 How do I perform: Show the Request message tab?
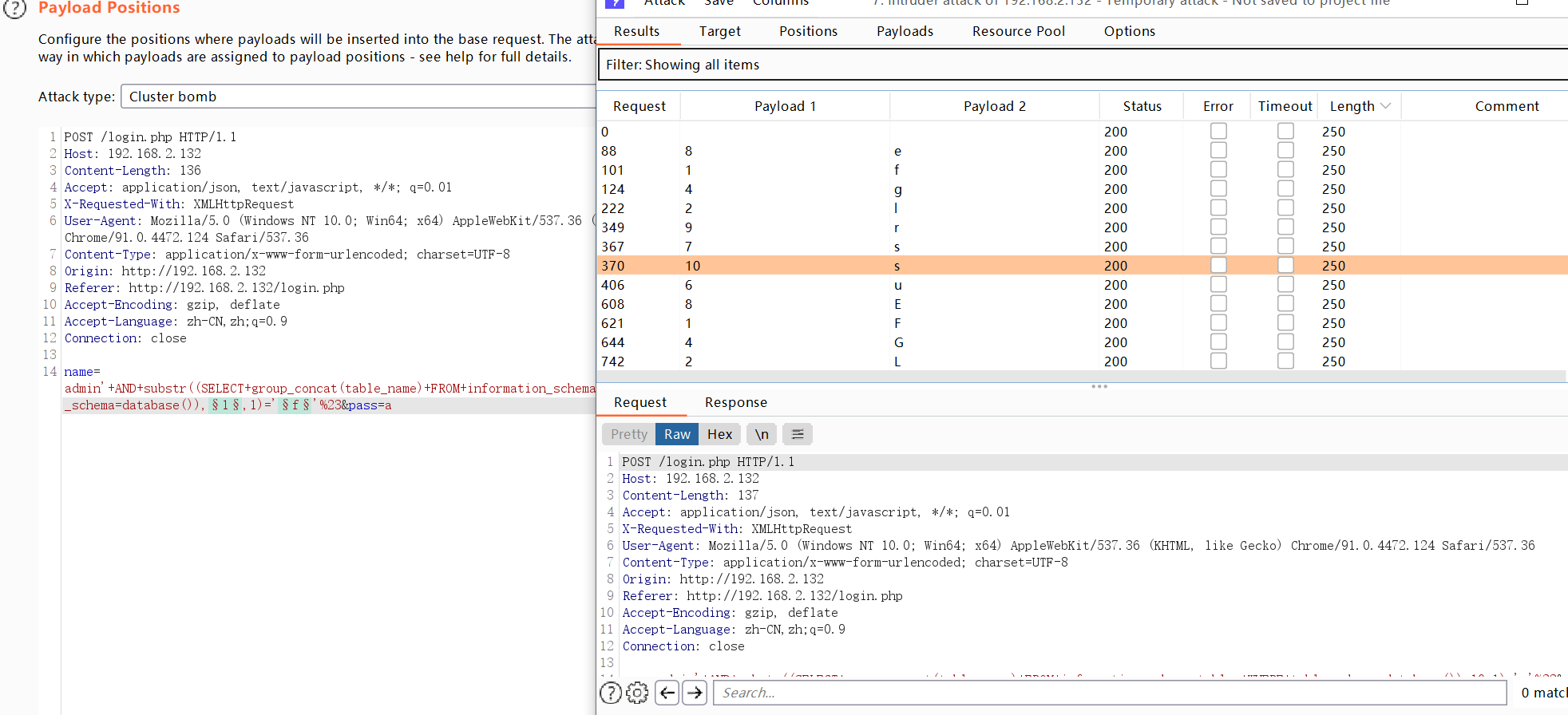(640, 402)
